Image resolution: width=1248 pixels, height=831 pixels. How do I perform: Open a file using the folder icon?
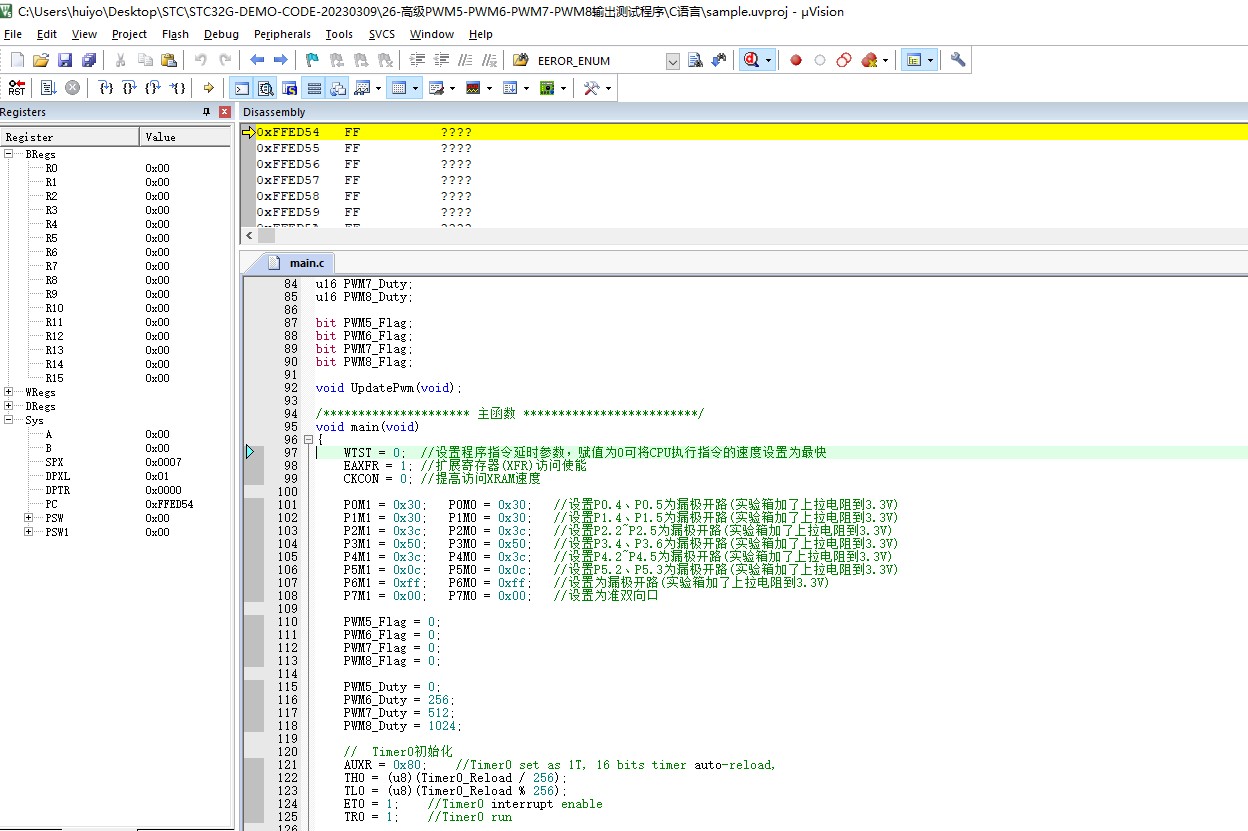click(41, 60)
